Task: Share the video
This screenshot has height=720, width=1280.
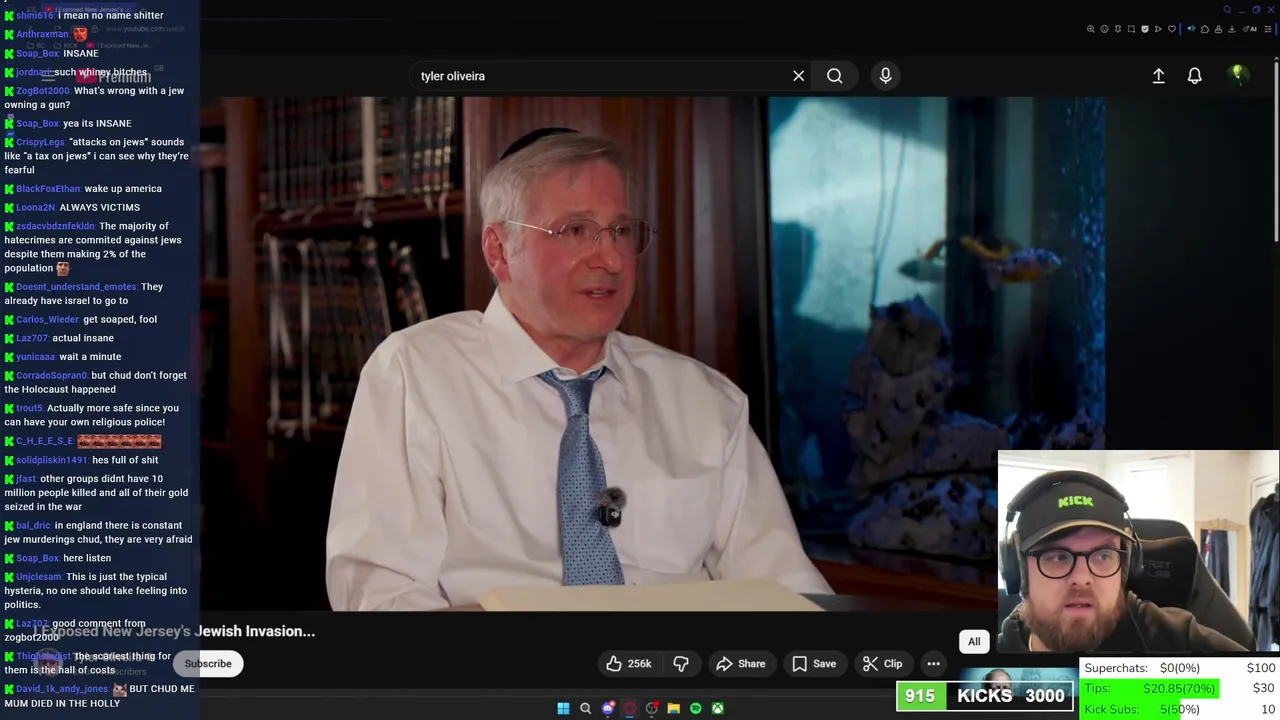Action: click(740, 664)
